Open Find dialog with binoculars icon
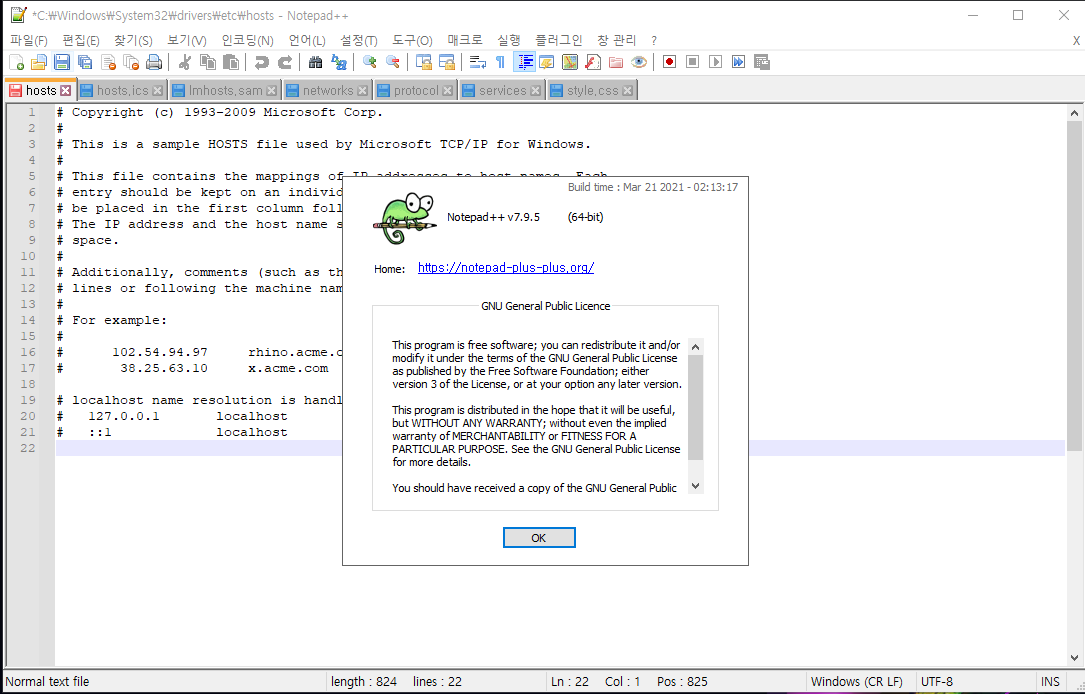 [x=315, y=62]
